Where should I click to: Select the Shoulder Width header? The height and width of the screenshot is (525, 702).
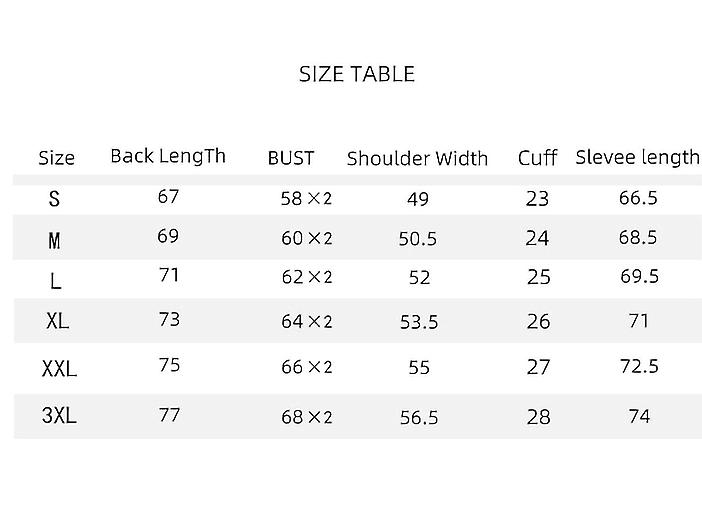tap(417, 158)
